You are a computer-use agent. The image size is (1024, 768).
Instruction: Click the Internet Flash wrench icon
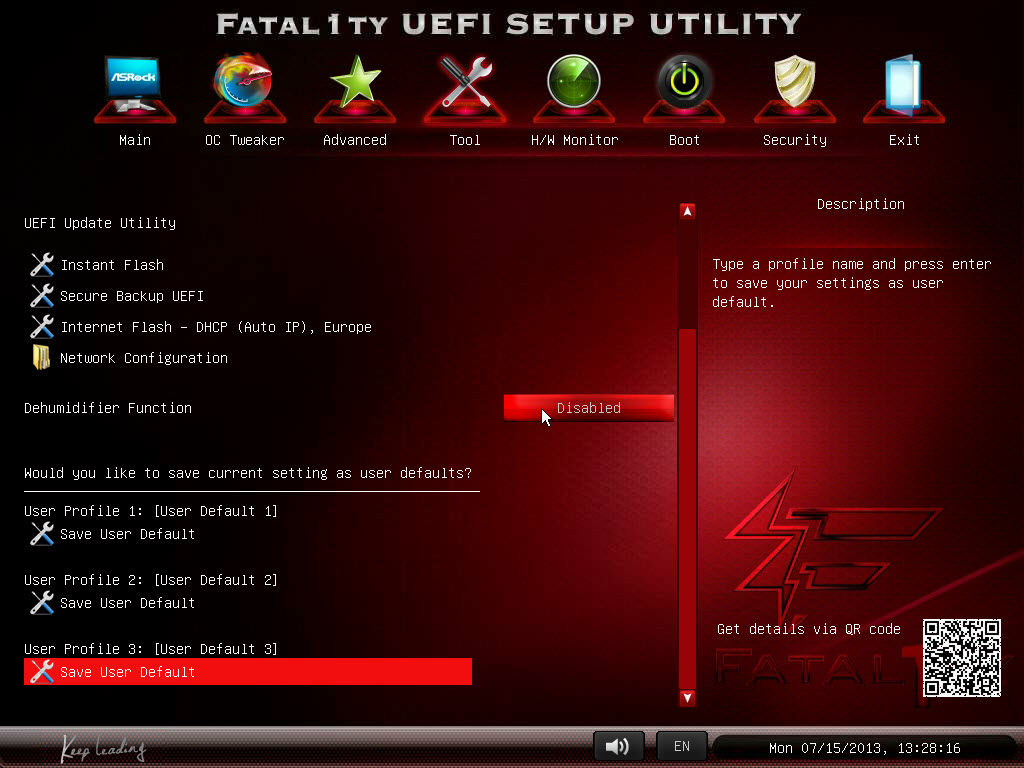[x=42, y=327]
